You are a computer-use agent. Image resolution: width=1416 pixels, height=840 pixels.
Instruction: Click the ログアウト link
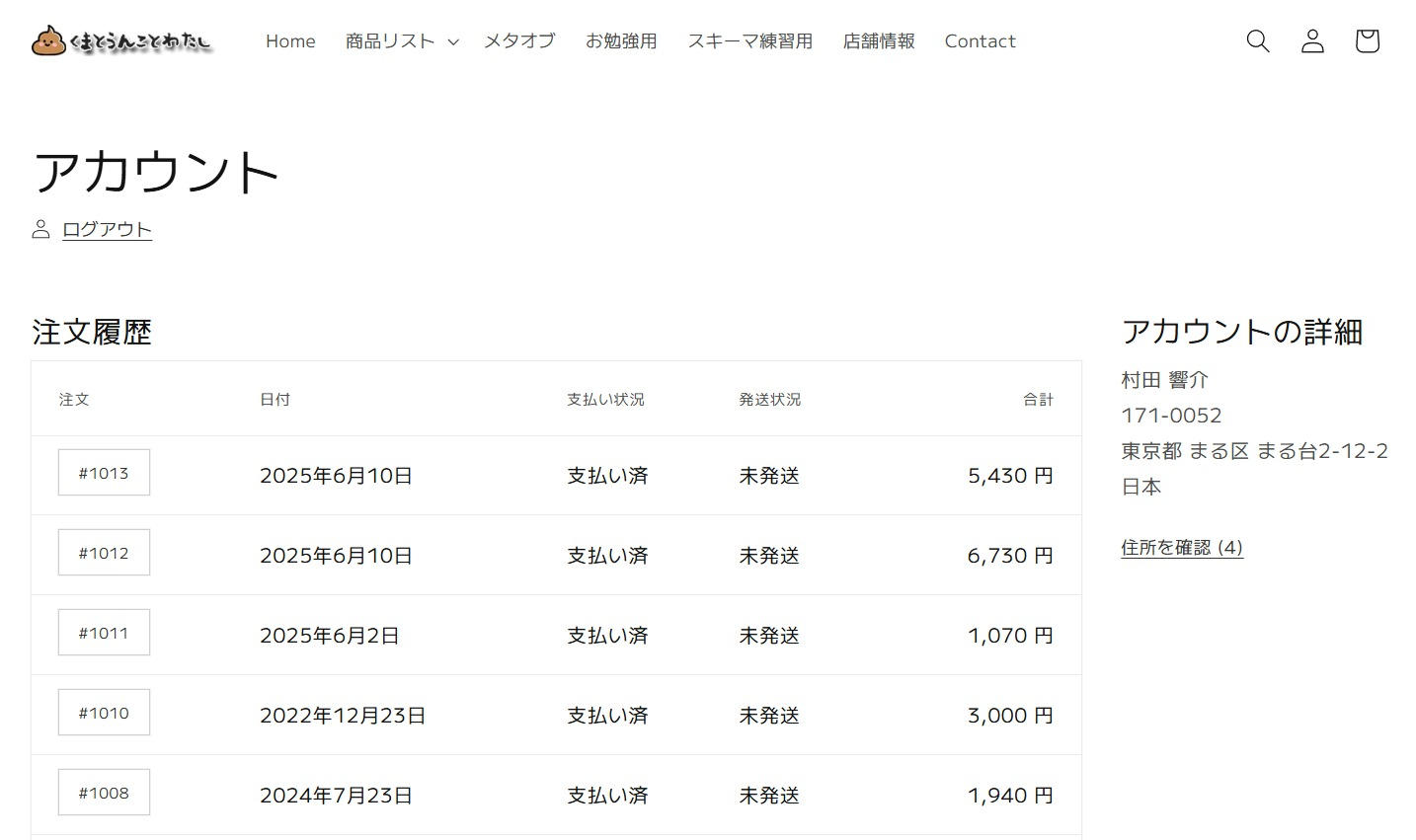tap(107, 230)
